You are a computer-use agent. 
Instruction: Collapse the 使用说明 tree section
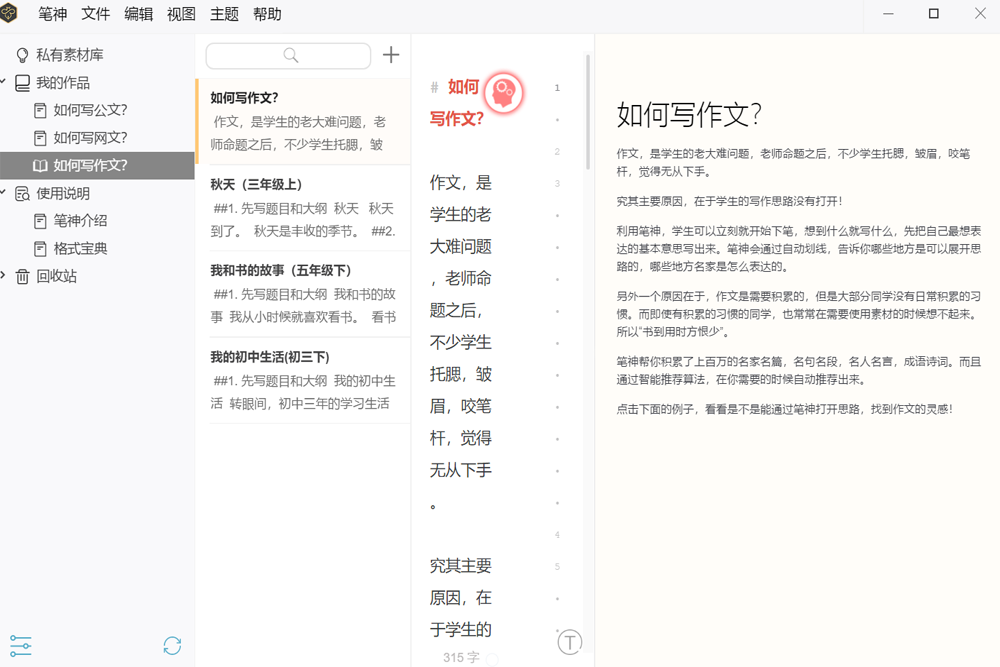point(5,193)
